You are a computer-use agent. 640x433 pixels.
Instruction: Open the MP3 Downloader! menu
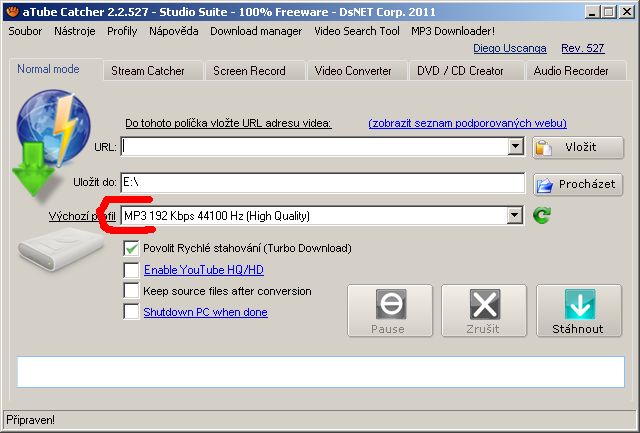point(453,31)
